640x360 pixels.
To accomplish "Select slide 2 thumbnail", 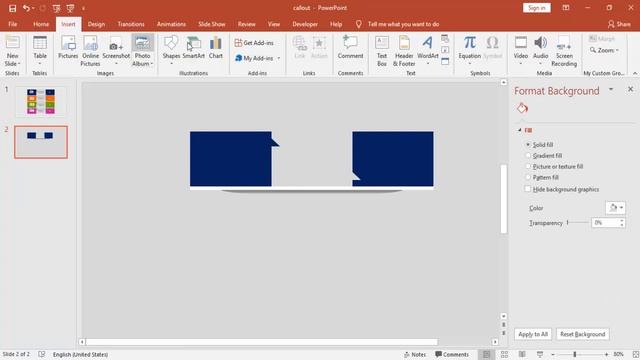I will tap(41, 142).
